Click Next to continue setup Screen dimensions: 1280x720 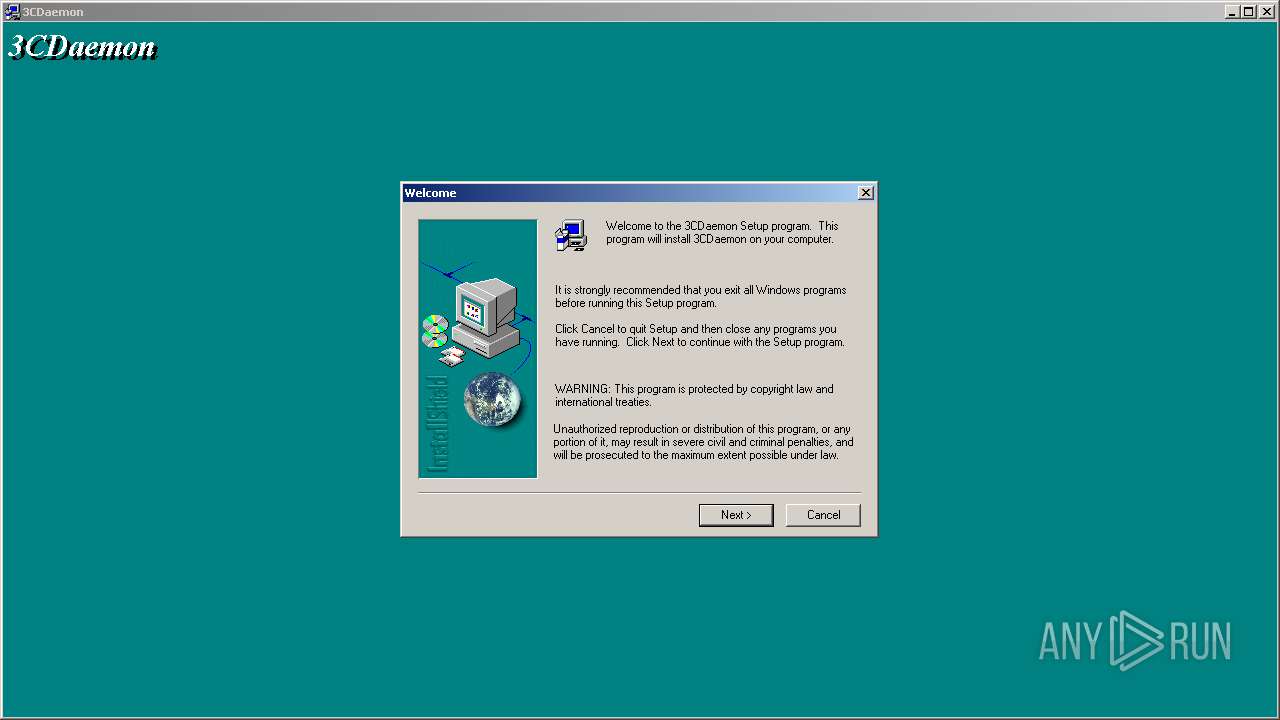[x=736, y=515]
